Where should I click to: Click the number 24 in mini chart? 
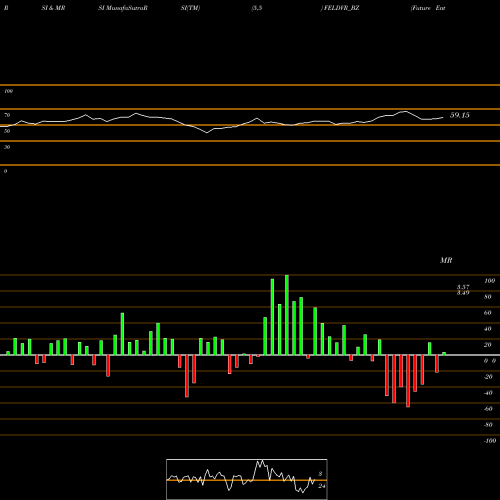coord(322,486)
